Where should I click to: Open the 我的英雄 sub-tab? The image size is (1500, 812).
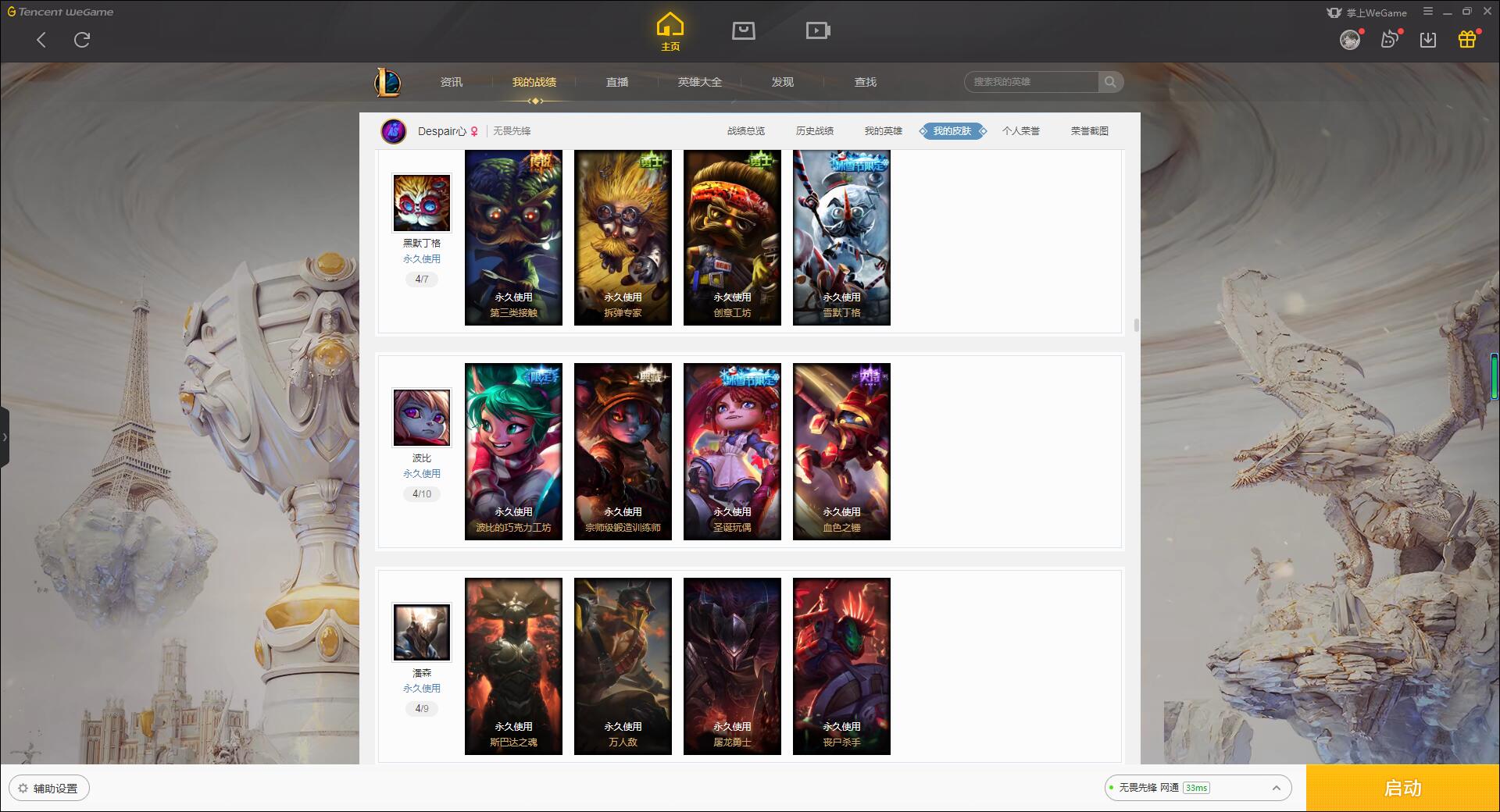pyautogui.click(x=884, y=131)
